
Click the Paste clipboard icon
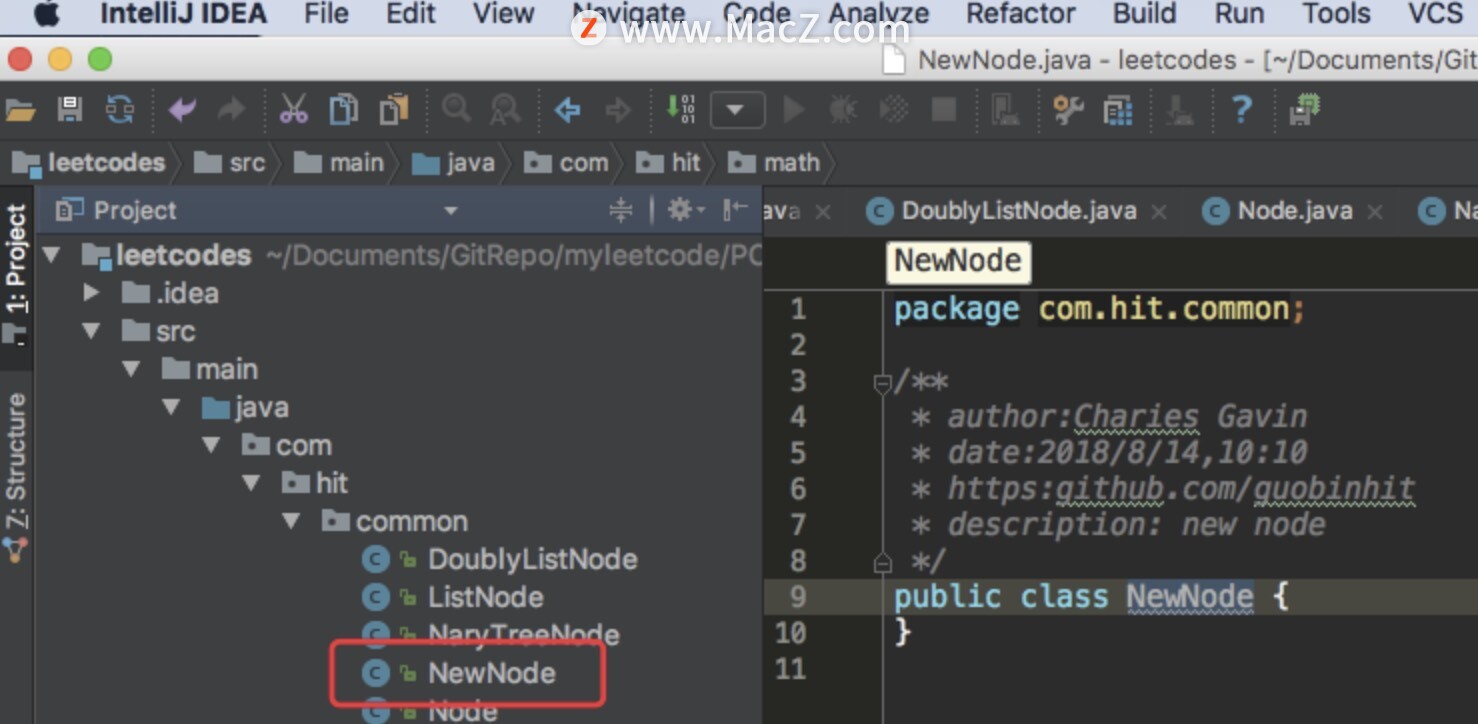coord(393,109)
